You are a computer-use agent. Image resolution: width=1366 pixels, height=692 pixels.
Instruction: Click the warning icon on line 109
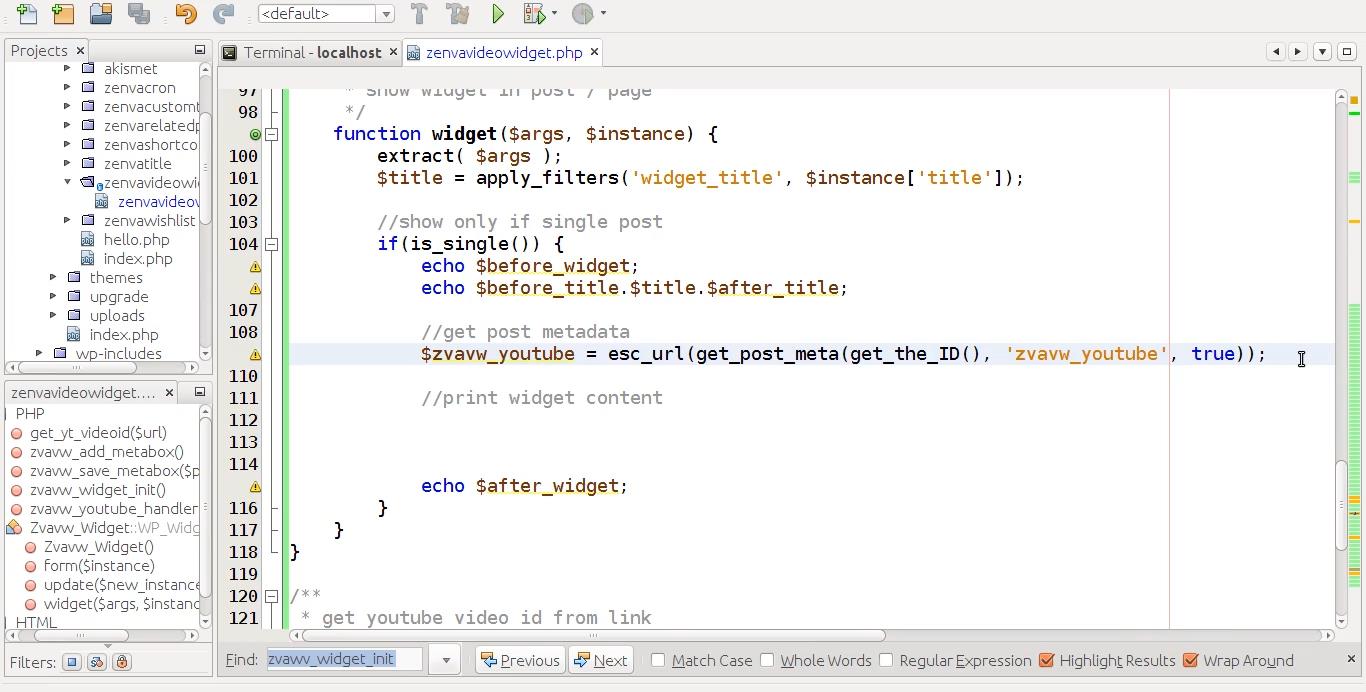pyautogui.click(x=255, y=354)
